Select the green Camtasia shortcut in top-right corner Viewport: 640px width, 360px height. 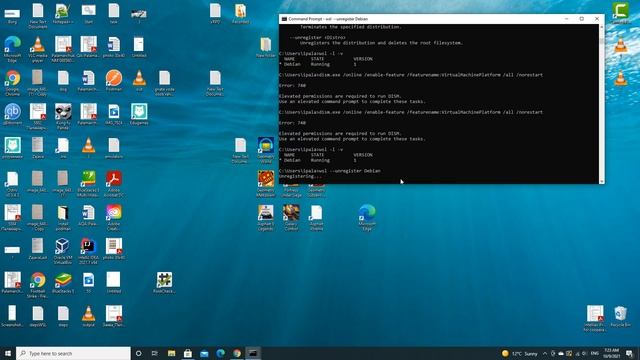(620, 12)
